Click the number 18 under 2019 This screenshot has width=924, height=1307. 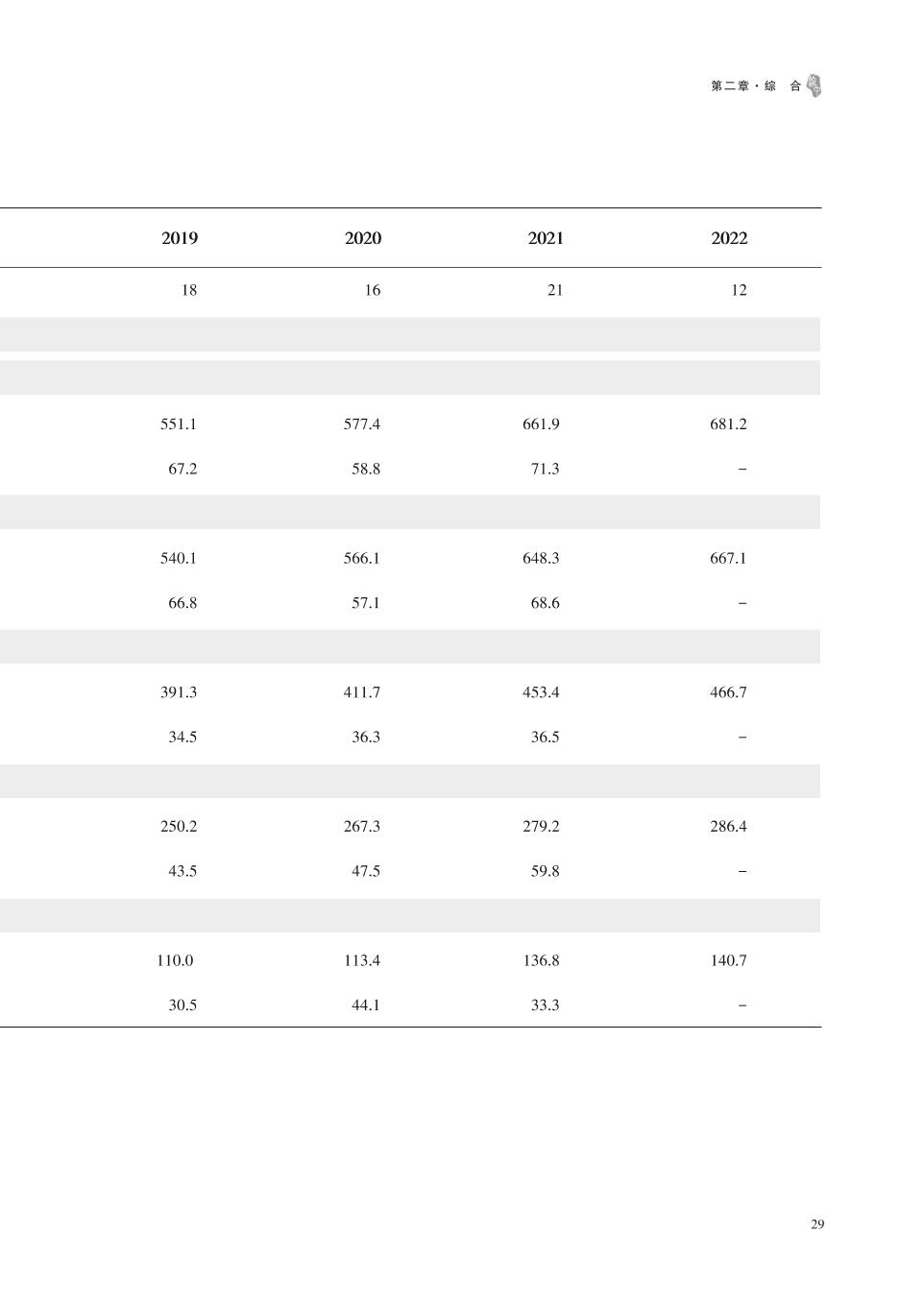(x=189, y=290)
